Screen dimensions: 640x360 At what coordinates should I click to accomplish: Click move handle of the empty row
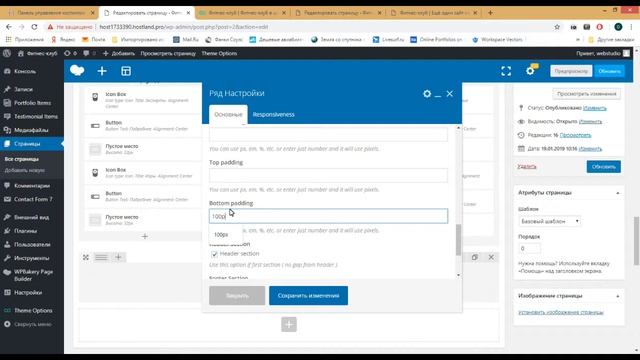(86, 257)
